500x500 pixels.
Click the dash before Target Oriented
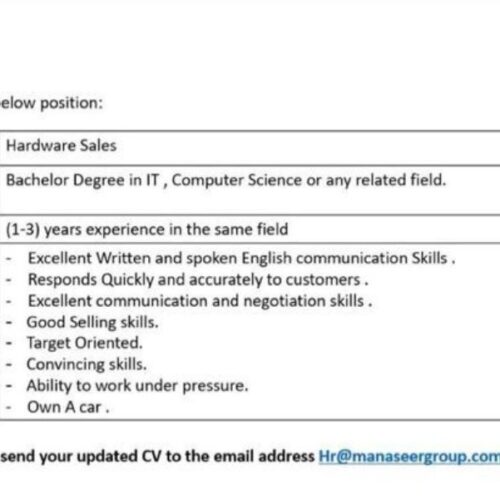click(9, 343)
